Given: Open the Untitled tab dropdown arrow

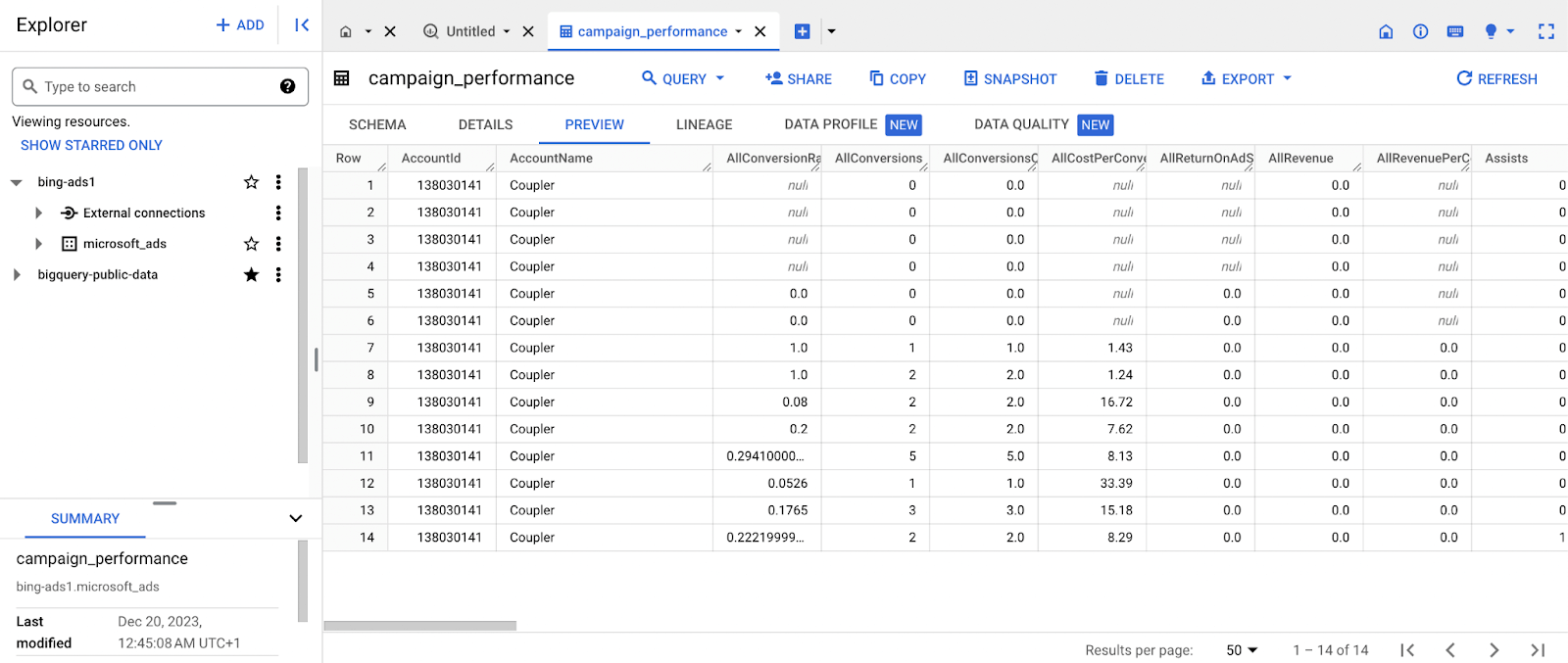Looking at the screenshot, I should (507, 31).
